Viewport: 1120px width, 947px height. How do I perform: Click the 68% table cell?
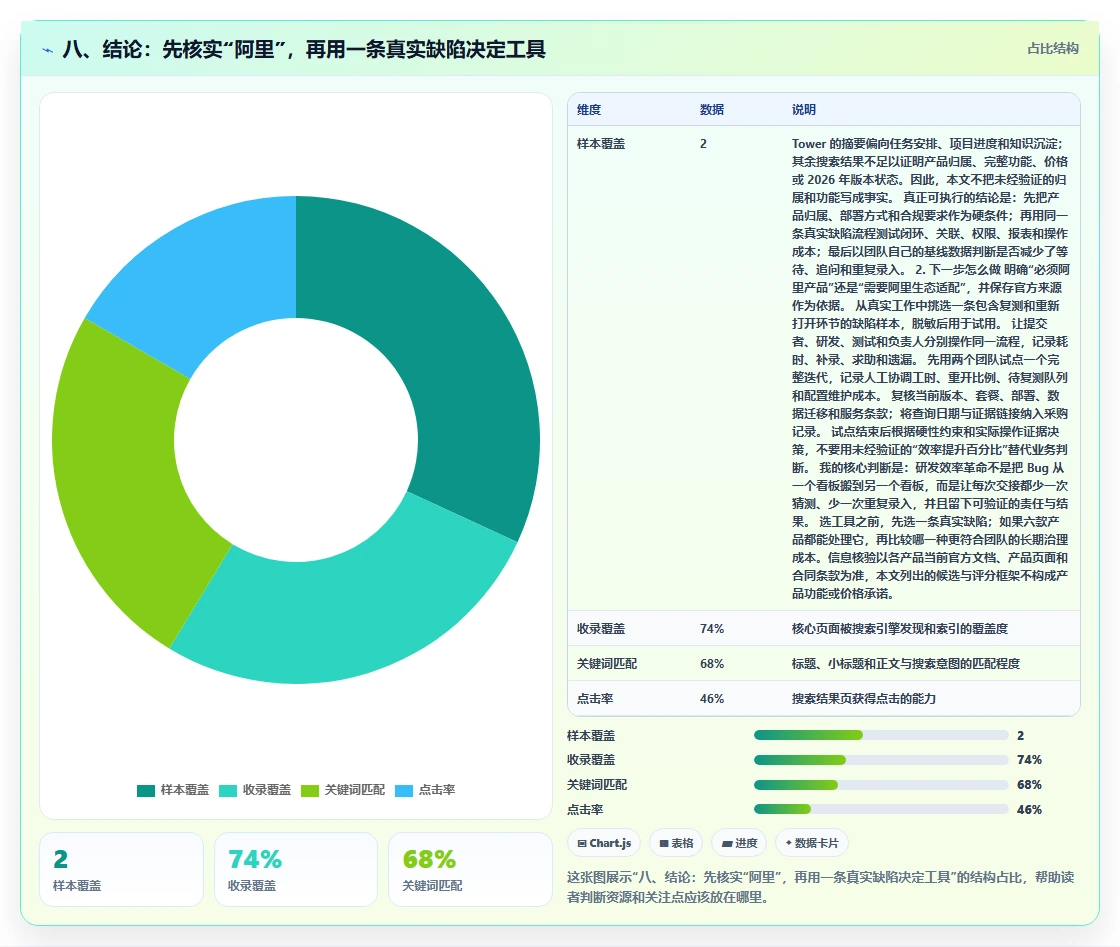[x=711, y=663]
